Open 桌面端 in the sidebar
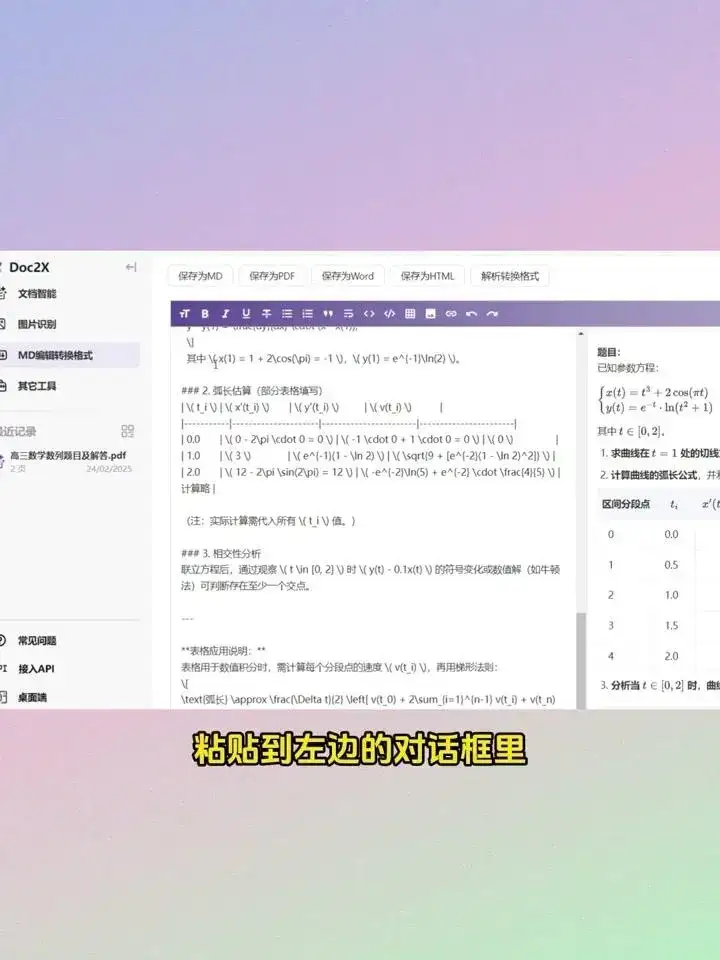Viewport: 720px width, 960px height. 32,697
